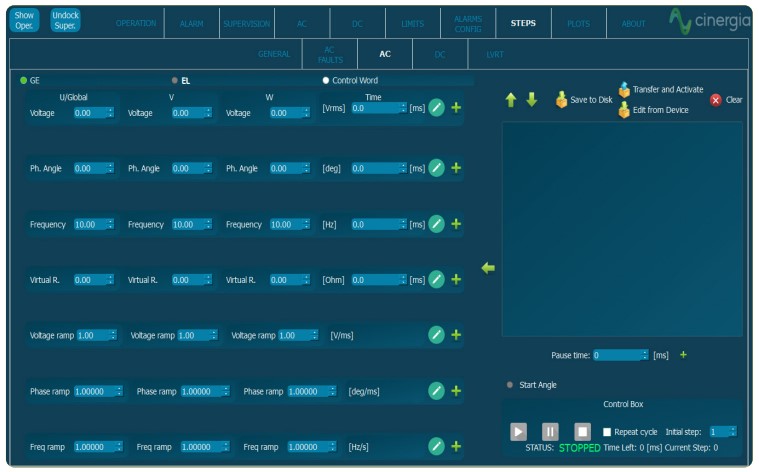This screenshot has height=472, width=759.
Task: Enable the Repeat cycle checkbox
Action: tap(607, 432)
